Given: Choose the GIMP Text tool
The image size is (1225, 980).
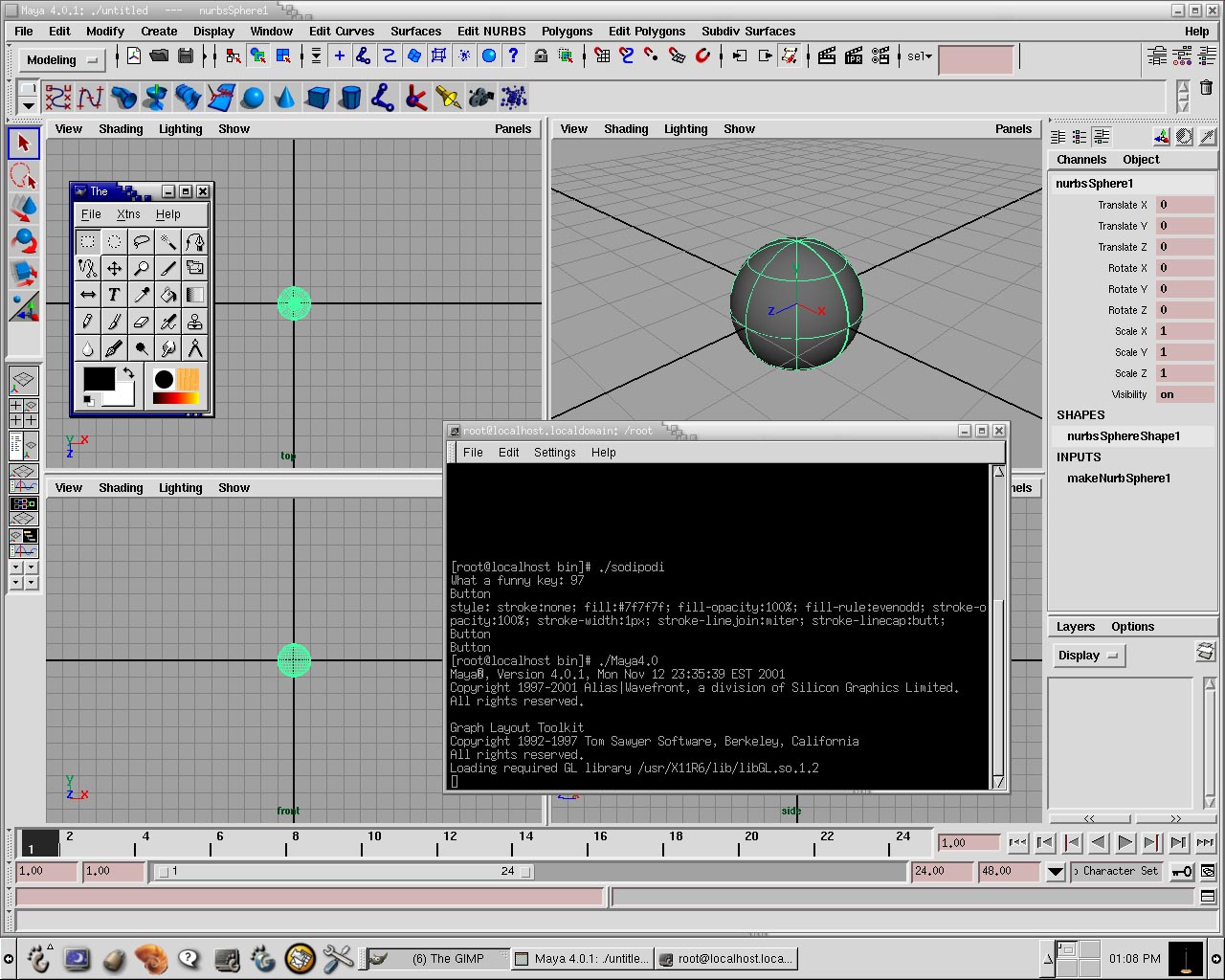Looking at the screenshot, I should pos(114,295).
